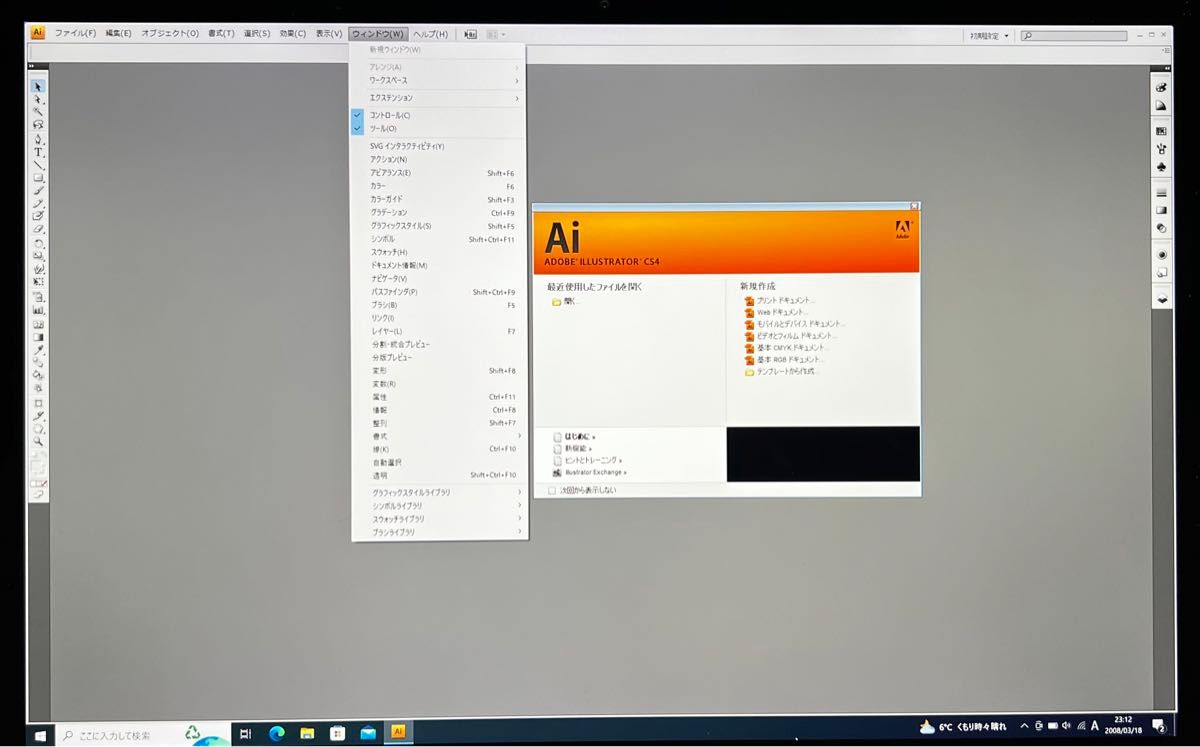Click 開く under recent files

[566, 301]
